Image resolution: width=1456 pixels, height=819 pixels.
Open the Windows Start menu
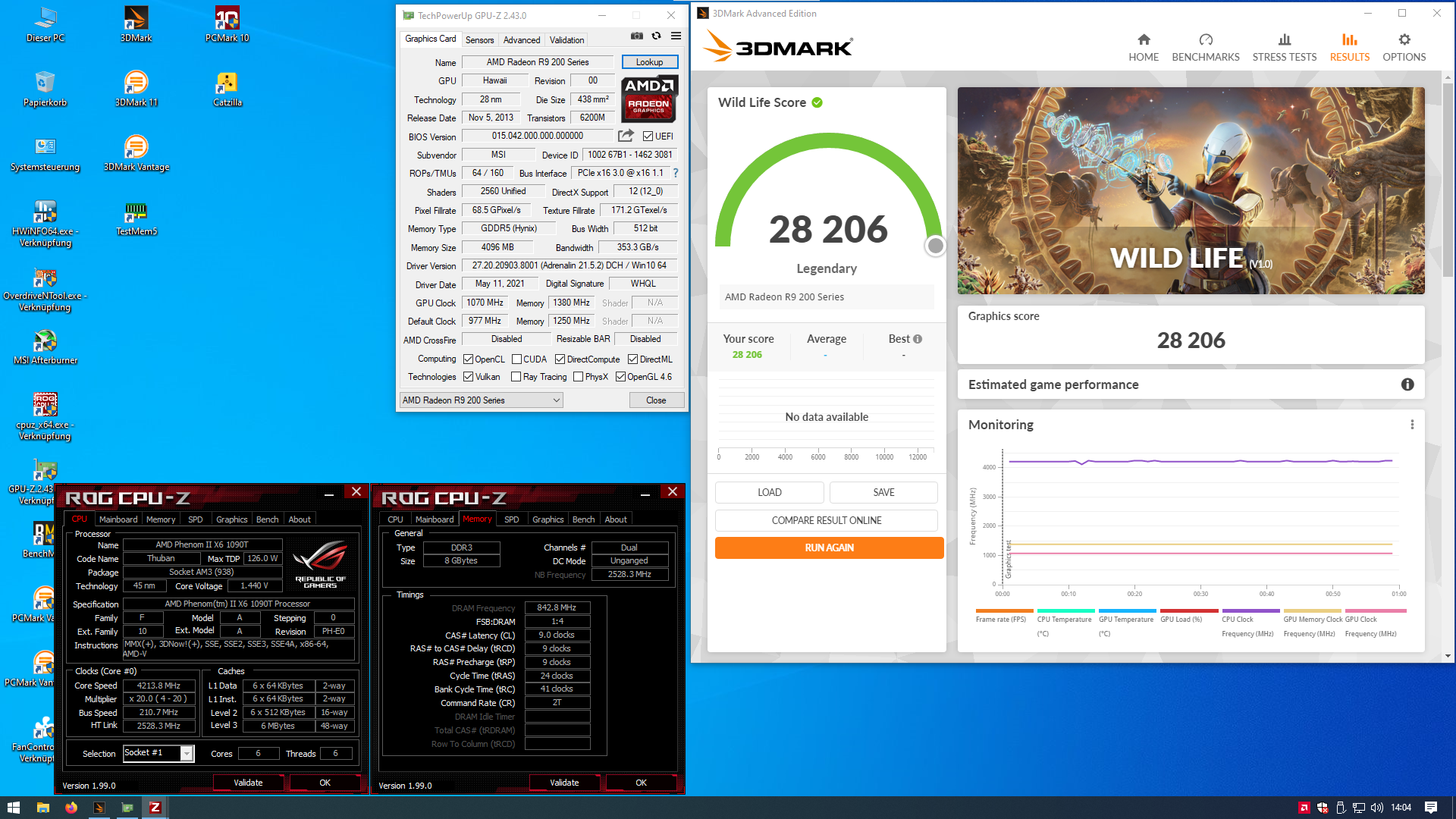click(x=13, y=808)
